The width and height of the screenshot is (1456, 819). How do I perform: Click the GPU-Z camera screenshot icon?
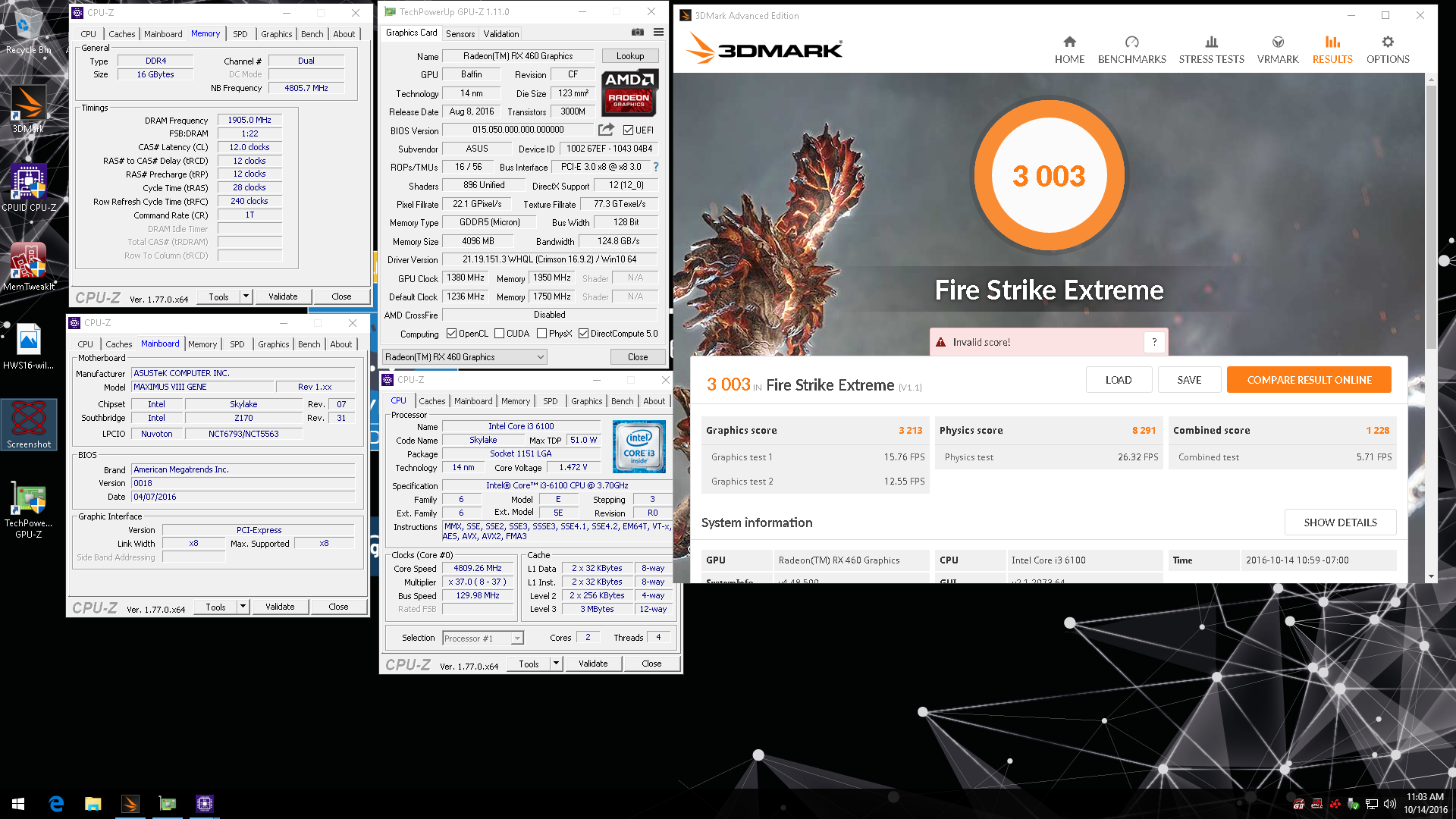tap(638, 33)
